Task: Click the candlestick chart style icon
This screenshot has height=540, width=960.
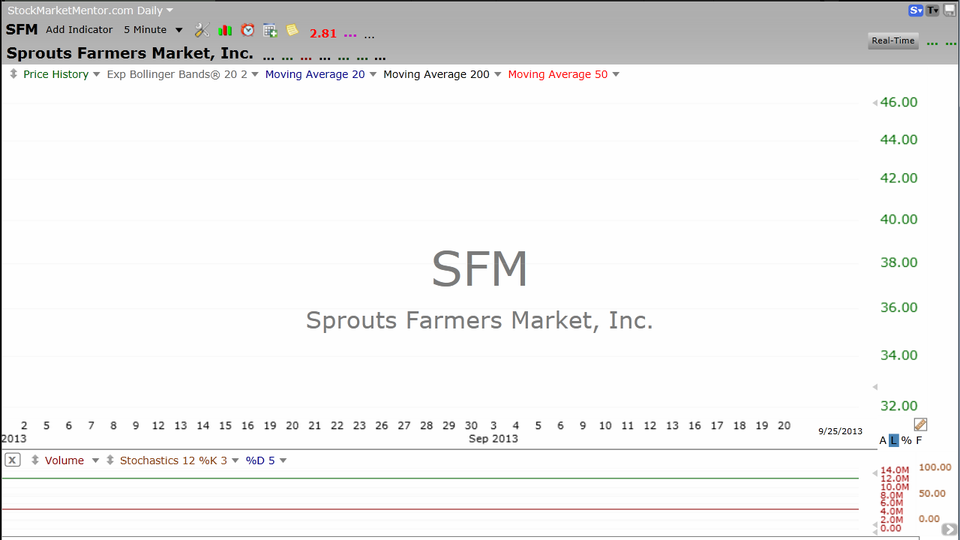Action: 225,30
